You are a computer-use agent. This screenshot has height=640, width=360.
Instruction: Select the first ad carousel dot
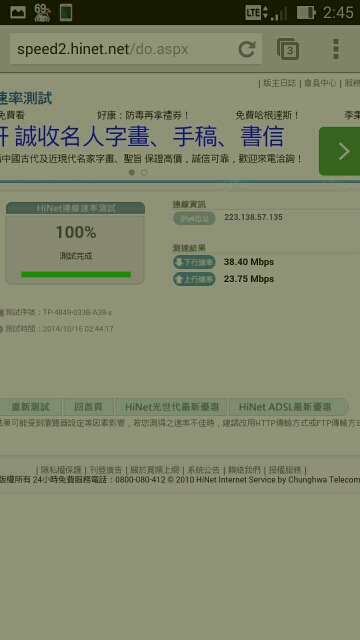click(x=131, y=173)
